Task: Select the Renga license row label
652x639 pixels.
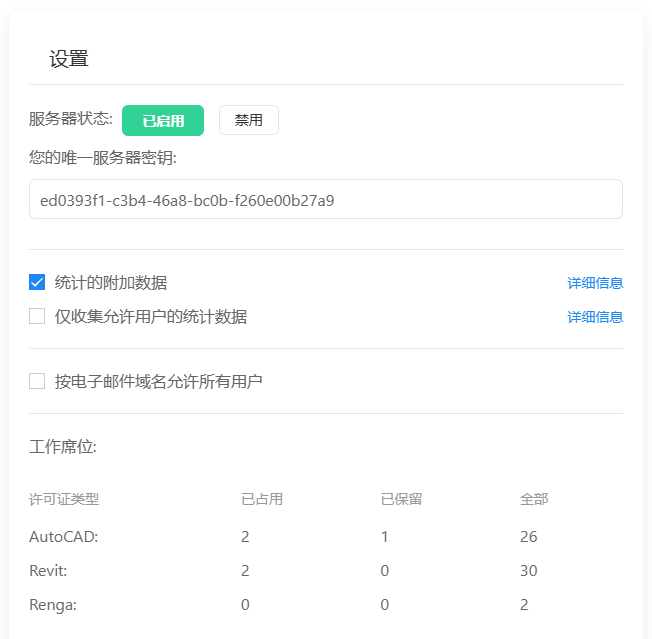Action: tap(52, 605)
